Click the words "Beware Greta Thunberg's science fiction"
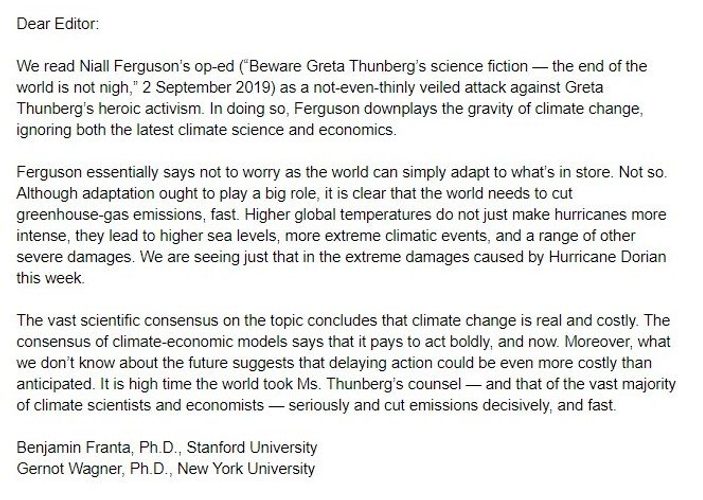The image size is (703, 500). click(x=374, y=65)
